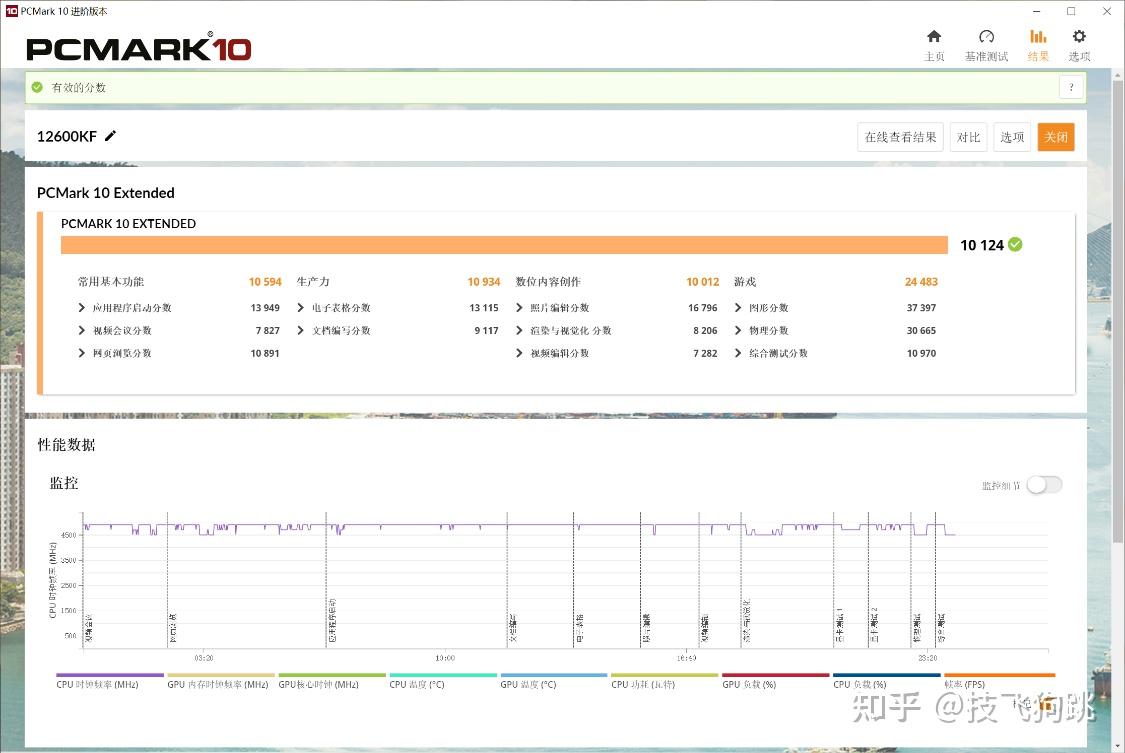Expand 视频会议分数 row
Image resolution: width=1125 pixels, height=753 pixels.
(x=81, y=331)
